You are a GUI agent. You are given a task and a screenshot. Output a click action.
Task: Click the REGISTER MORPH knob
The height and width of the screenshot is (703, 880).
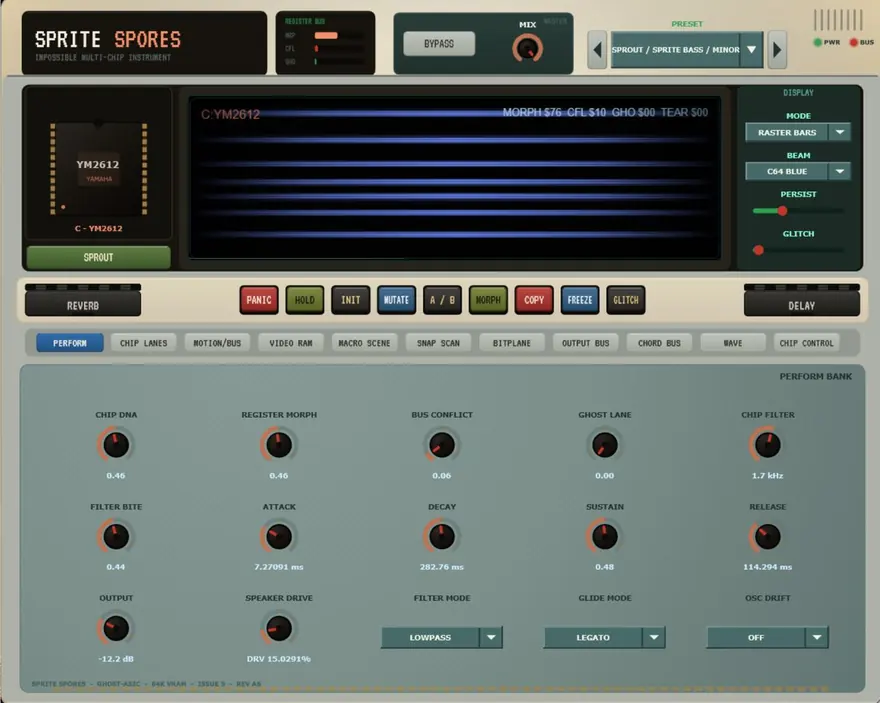[x=278, y=445]
